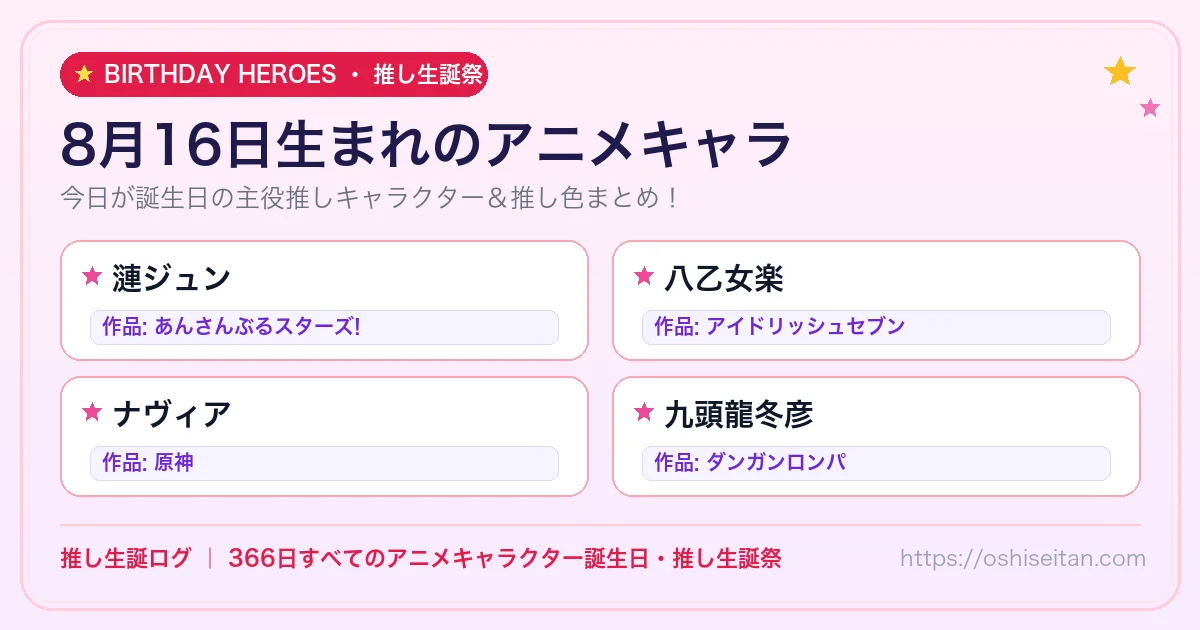Image resolution: width=1200 pixels, height=630 pixels.
Task: Click the 九頭龍冬彦 character name
Action: pyautogui.click(x=738, y=413)
